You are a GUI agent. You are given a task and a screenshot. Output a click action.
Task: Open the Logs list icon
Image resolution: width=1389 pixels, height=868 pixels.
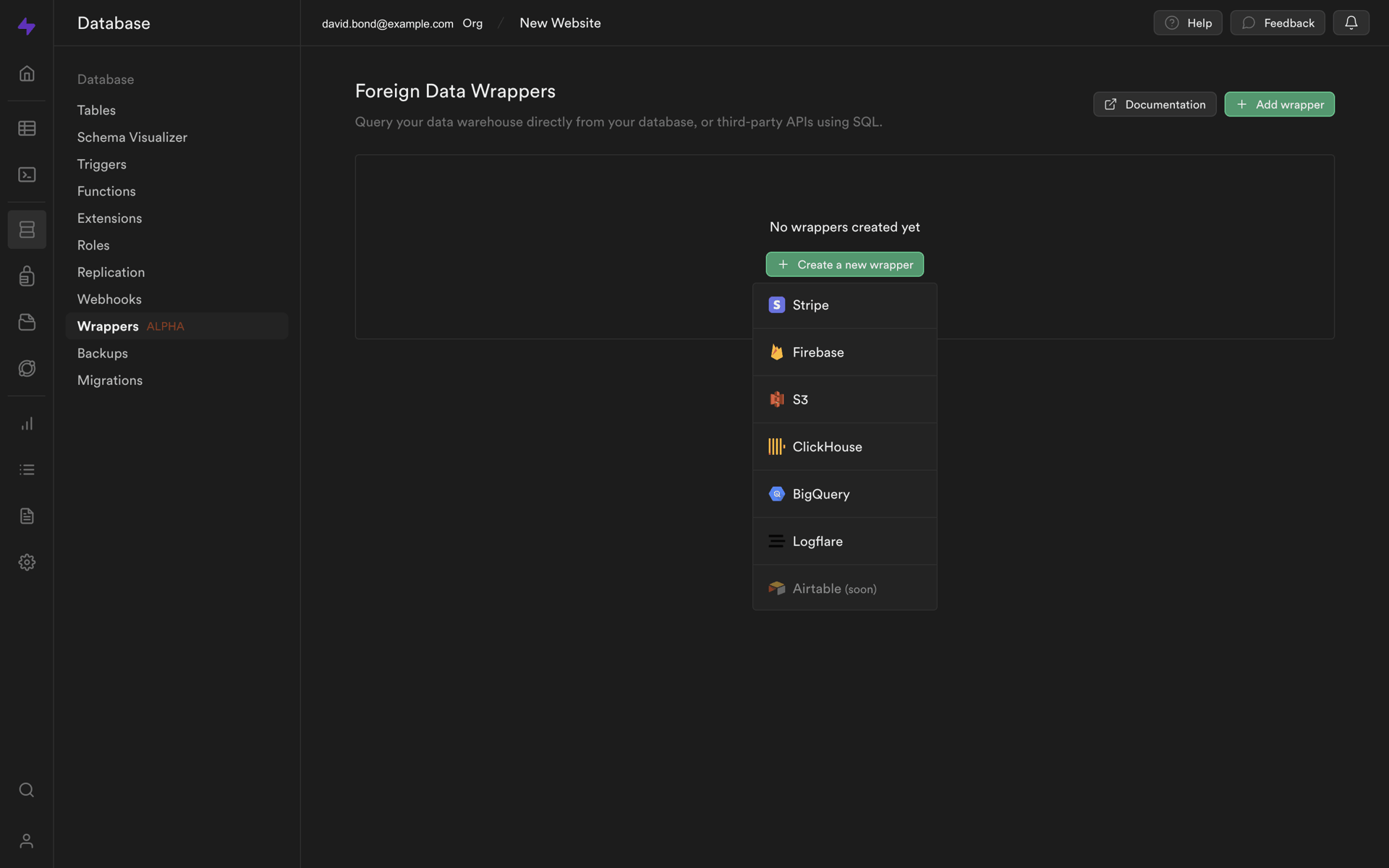point(27,469)
